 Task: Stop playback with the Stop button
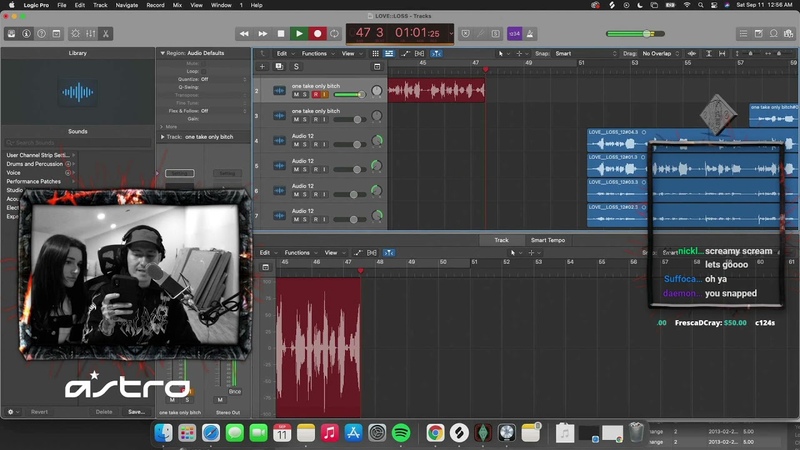point(281,34)
